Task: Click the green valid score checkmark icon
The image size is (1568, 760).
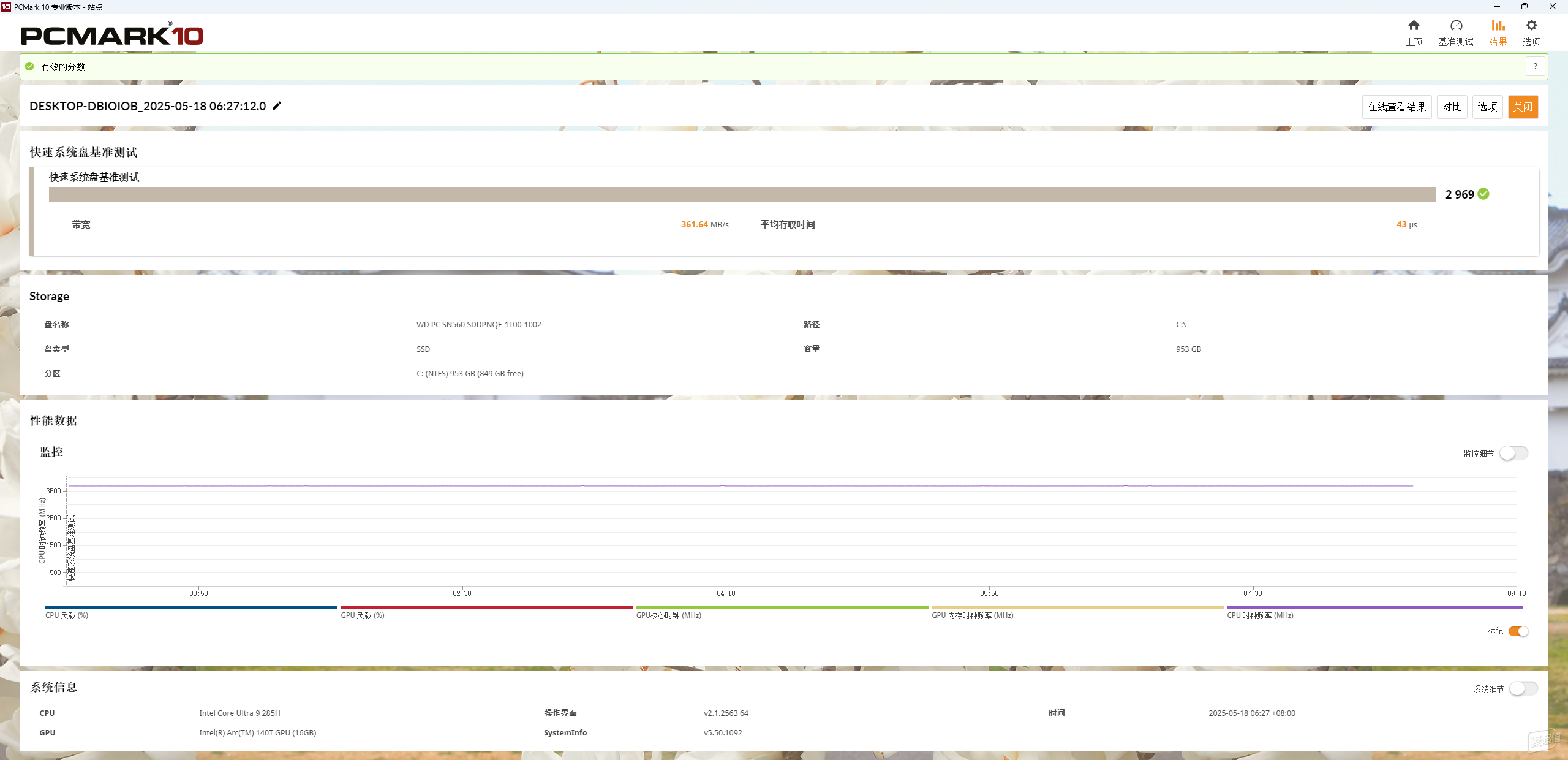Action: coord(29,67)
